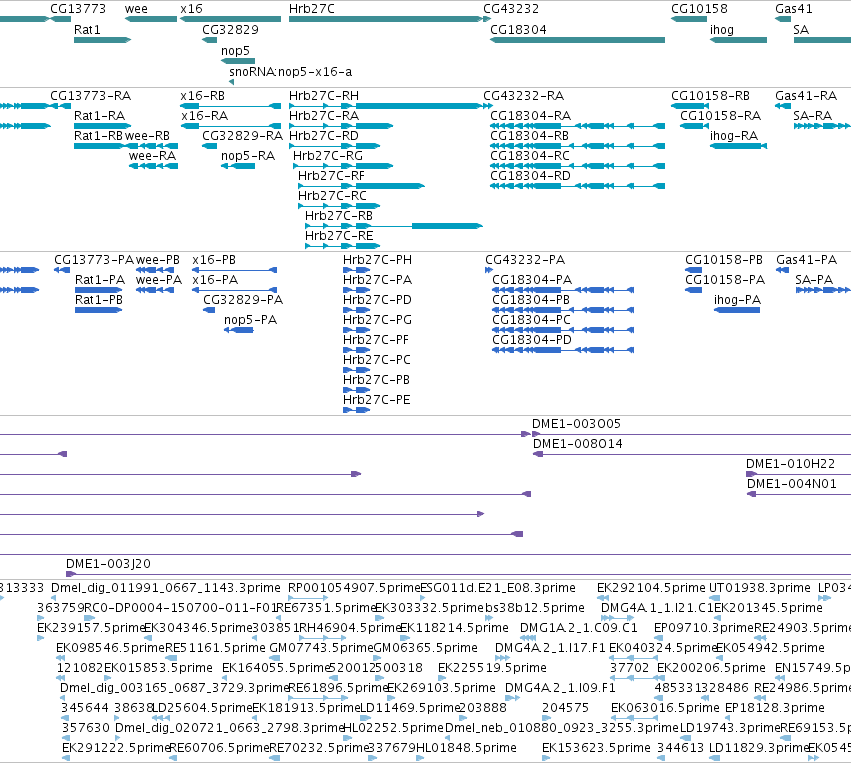Select EST LD11469.5prime
This screenshot has width=851, height=763.
(x=409, y=708)
